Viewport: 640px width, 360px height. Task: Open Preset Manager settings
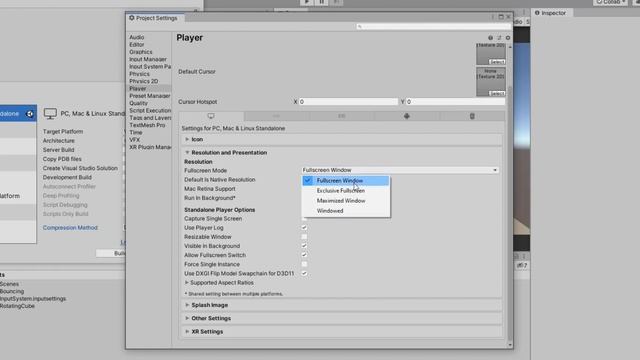[150, 96]
